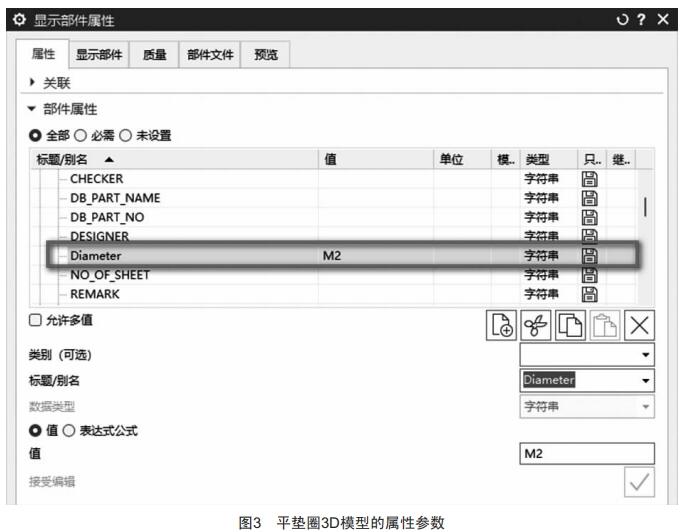Expand the 关联 section
The height and width of the screenshot is (532, 684).
tap(32, 82)
